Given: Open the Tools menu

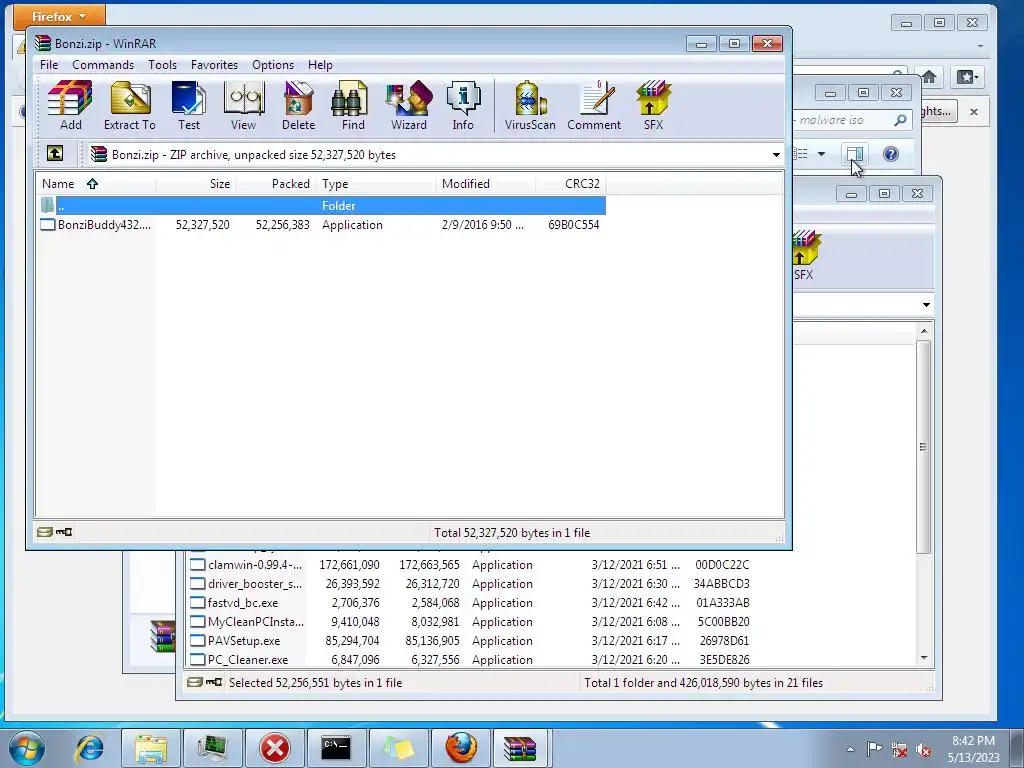Looking at the screenshot, I should tap(162, 65).
